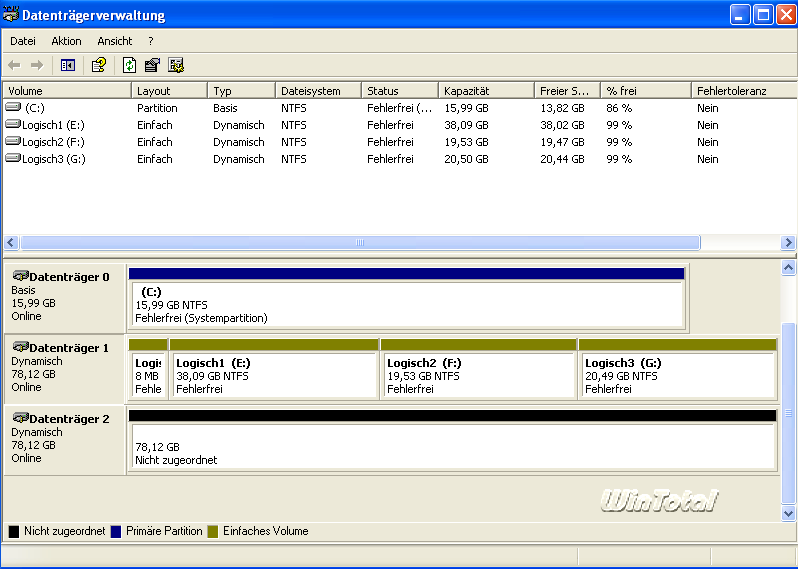Click the Help toolbar icon with question mark

pos(98,65)
